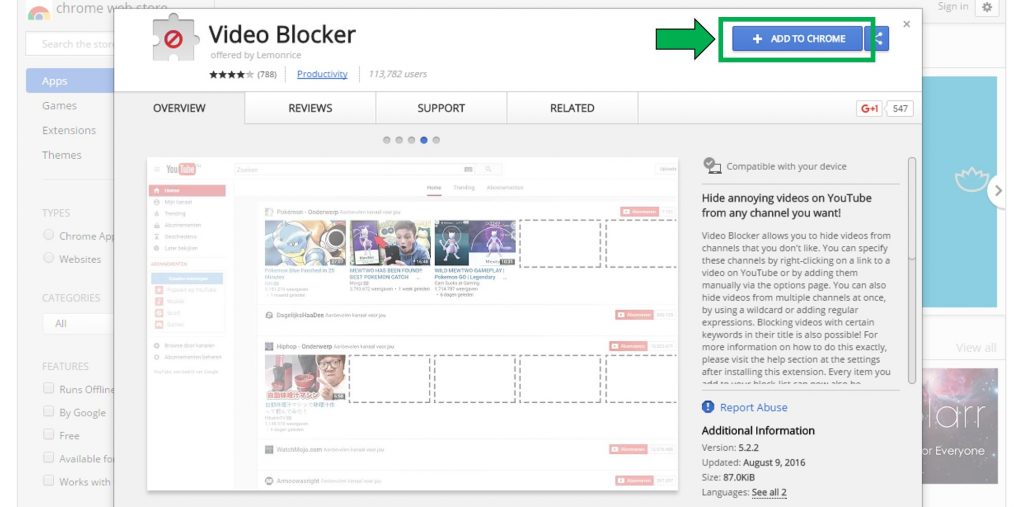This screenshot has height=507, width=1024.
Task: Open the settings gear icon
Action: pyautogui.click(x=987, y=7)
